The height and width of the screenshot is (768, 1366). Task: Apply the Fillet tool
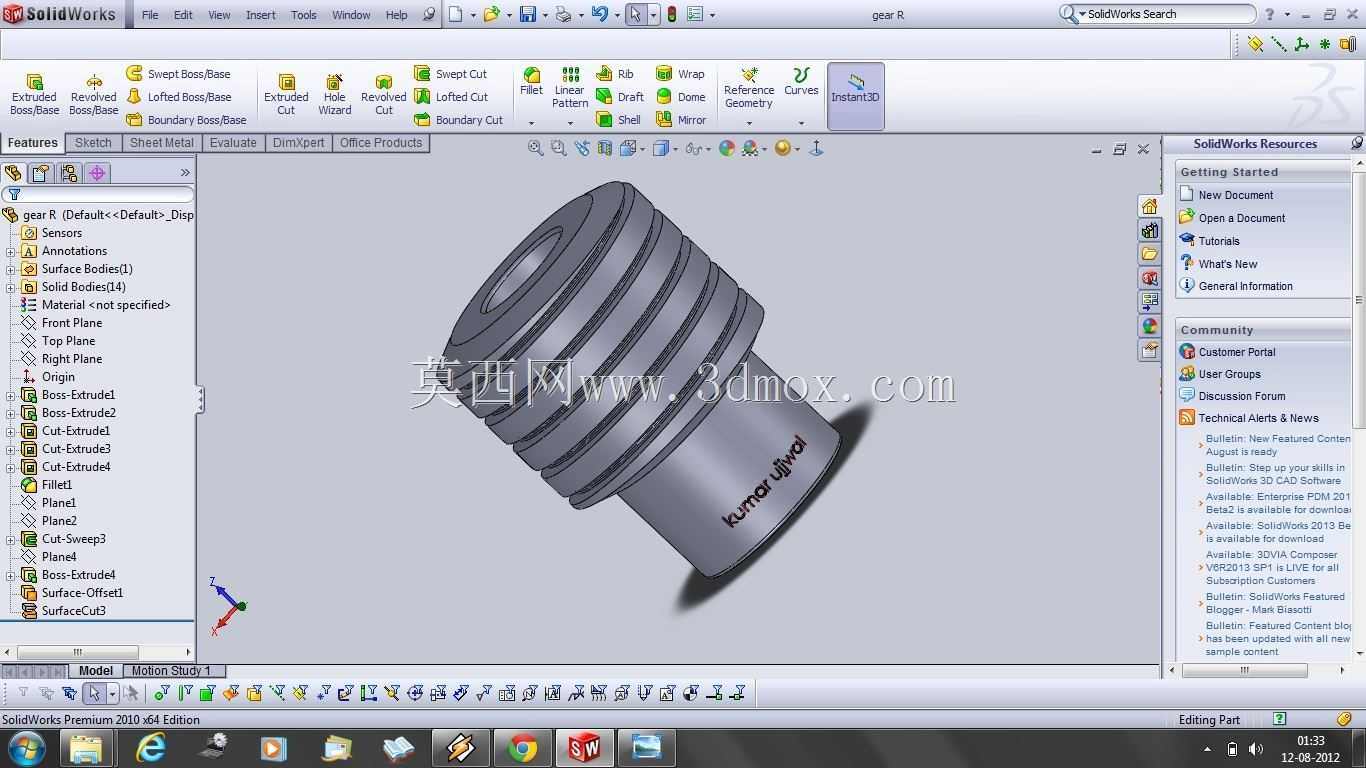[x=531, y=82]
